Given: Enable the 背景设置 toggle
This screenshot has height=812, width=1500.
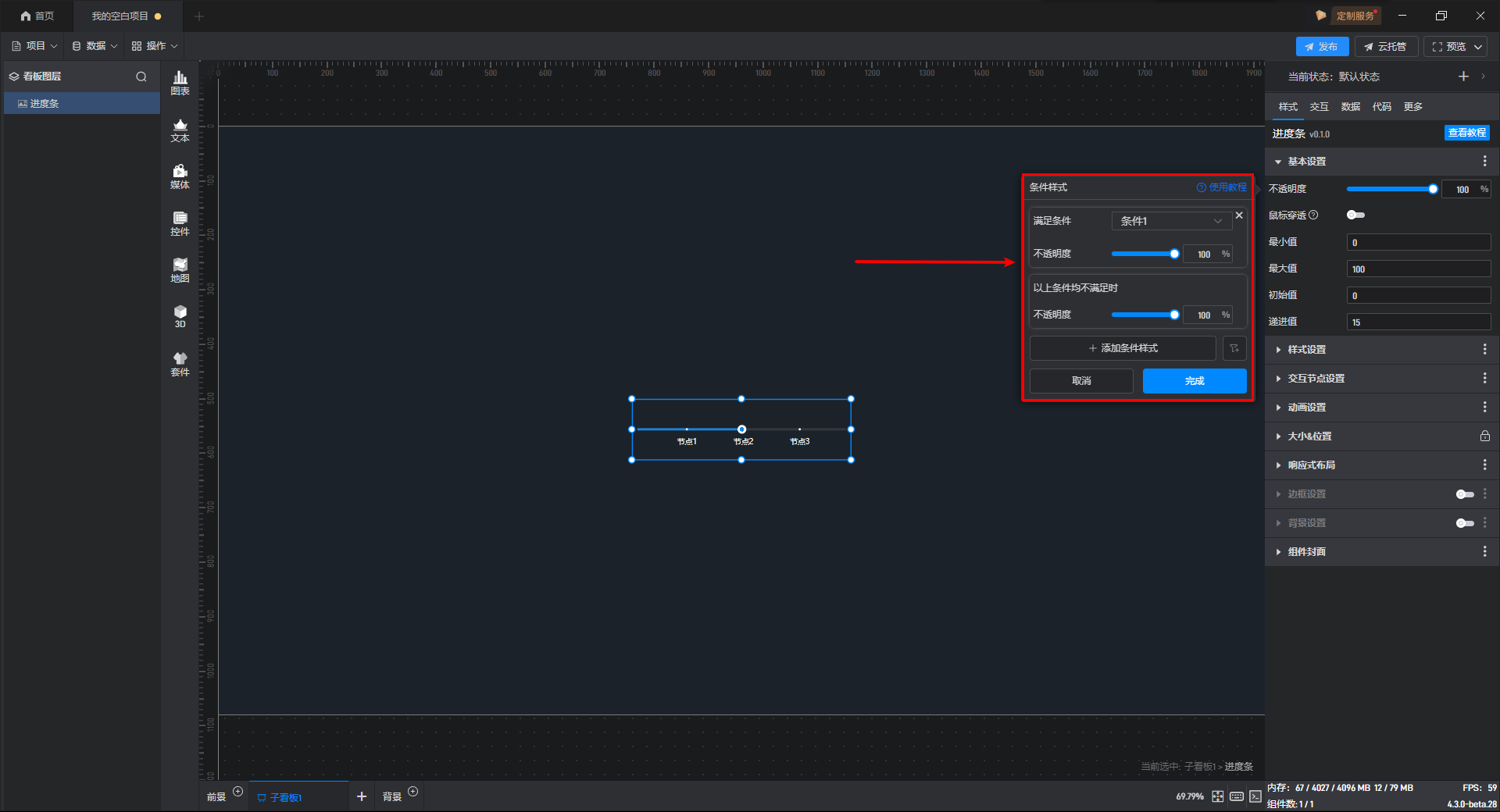Looking at the screenshot, I should [x=1465, y=523].
